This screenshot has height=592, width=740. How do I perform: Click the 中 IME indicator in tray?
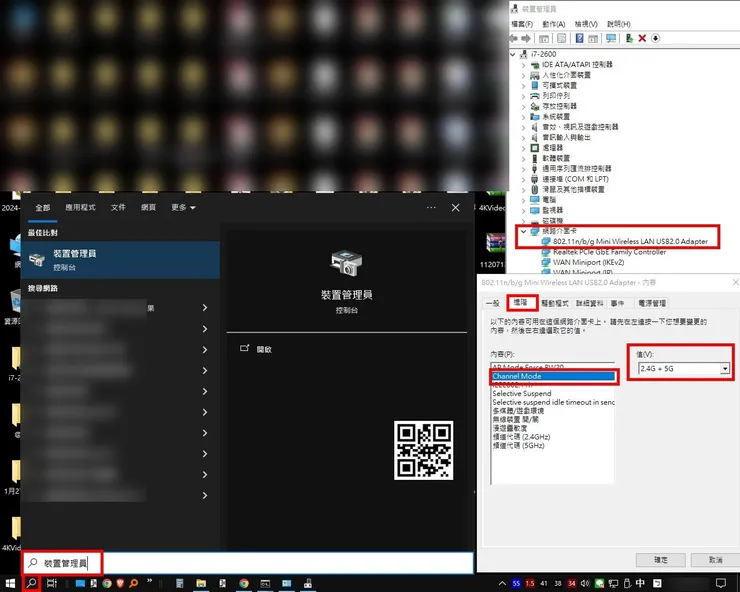[641, 584]
